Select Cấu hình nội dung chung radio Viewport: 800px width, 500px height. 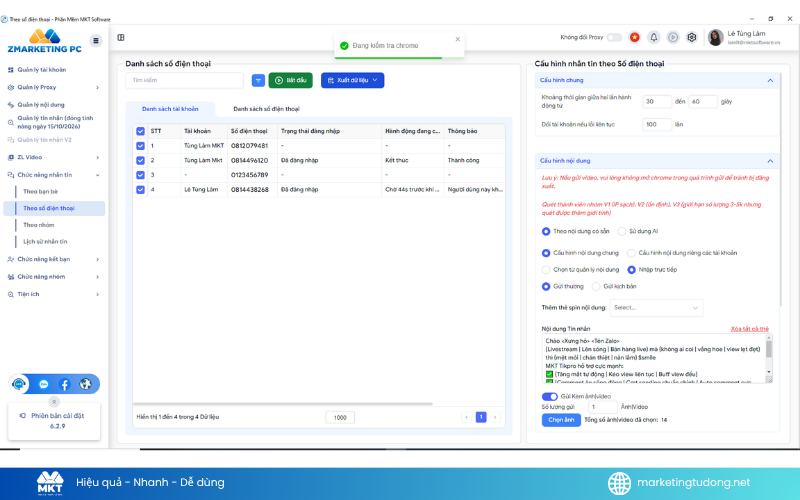tap(545, 253)
